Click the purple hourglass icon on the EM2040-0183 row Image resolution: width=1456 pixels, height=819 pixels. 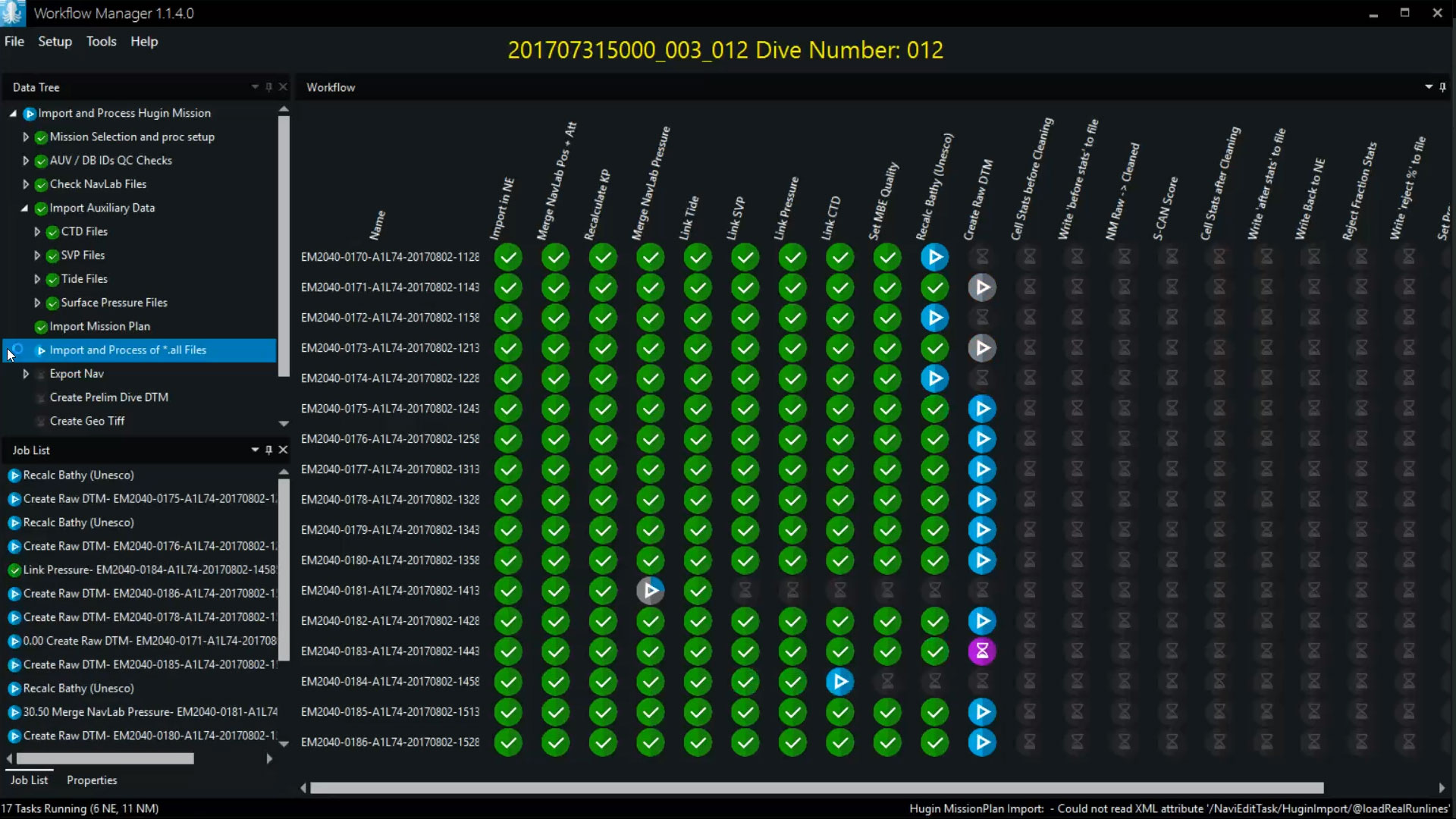pyautogui.click(x=982, y=651)
